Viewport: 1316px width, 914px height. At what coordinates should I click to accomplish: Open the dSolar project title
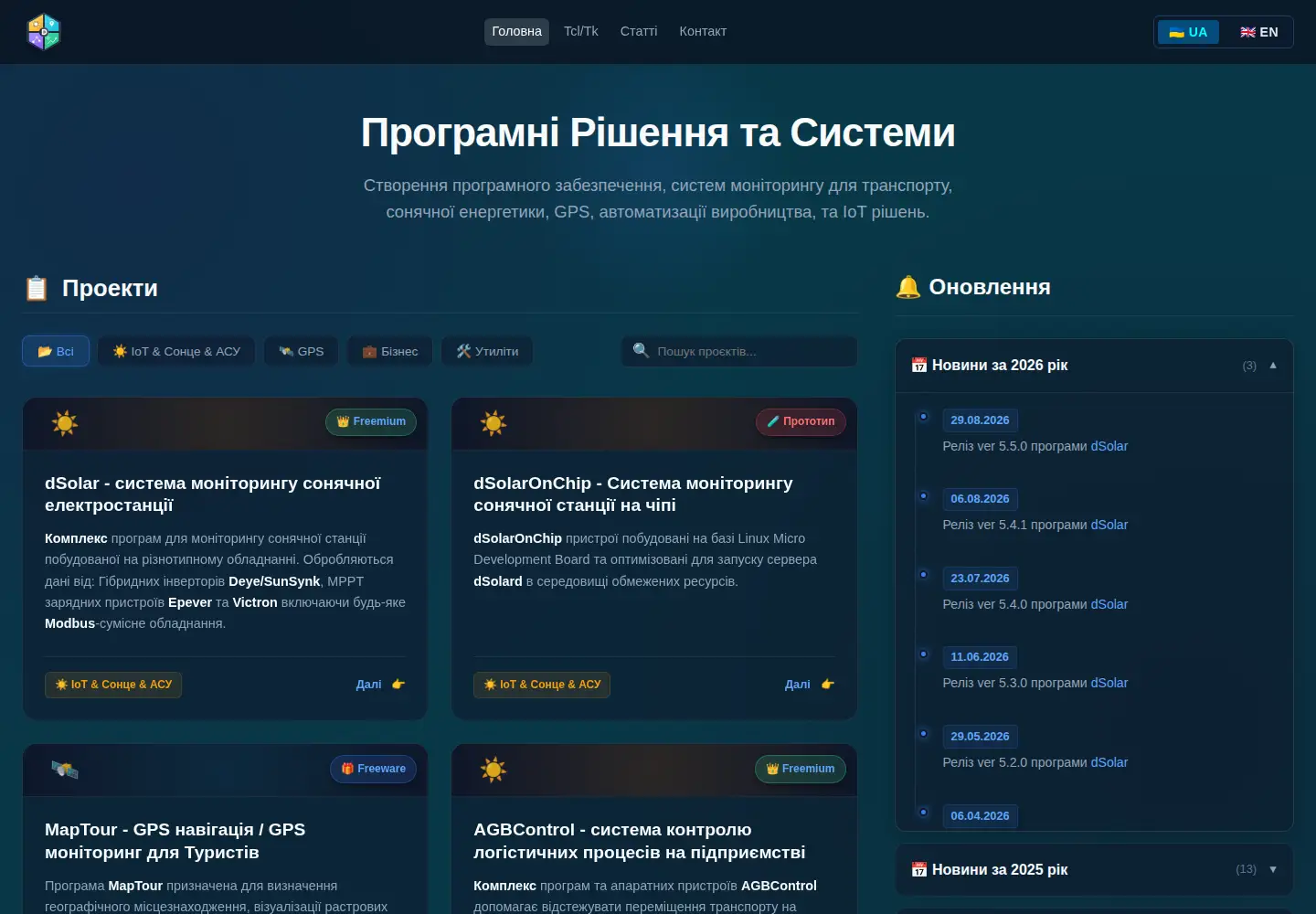[x=212, y=494]
